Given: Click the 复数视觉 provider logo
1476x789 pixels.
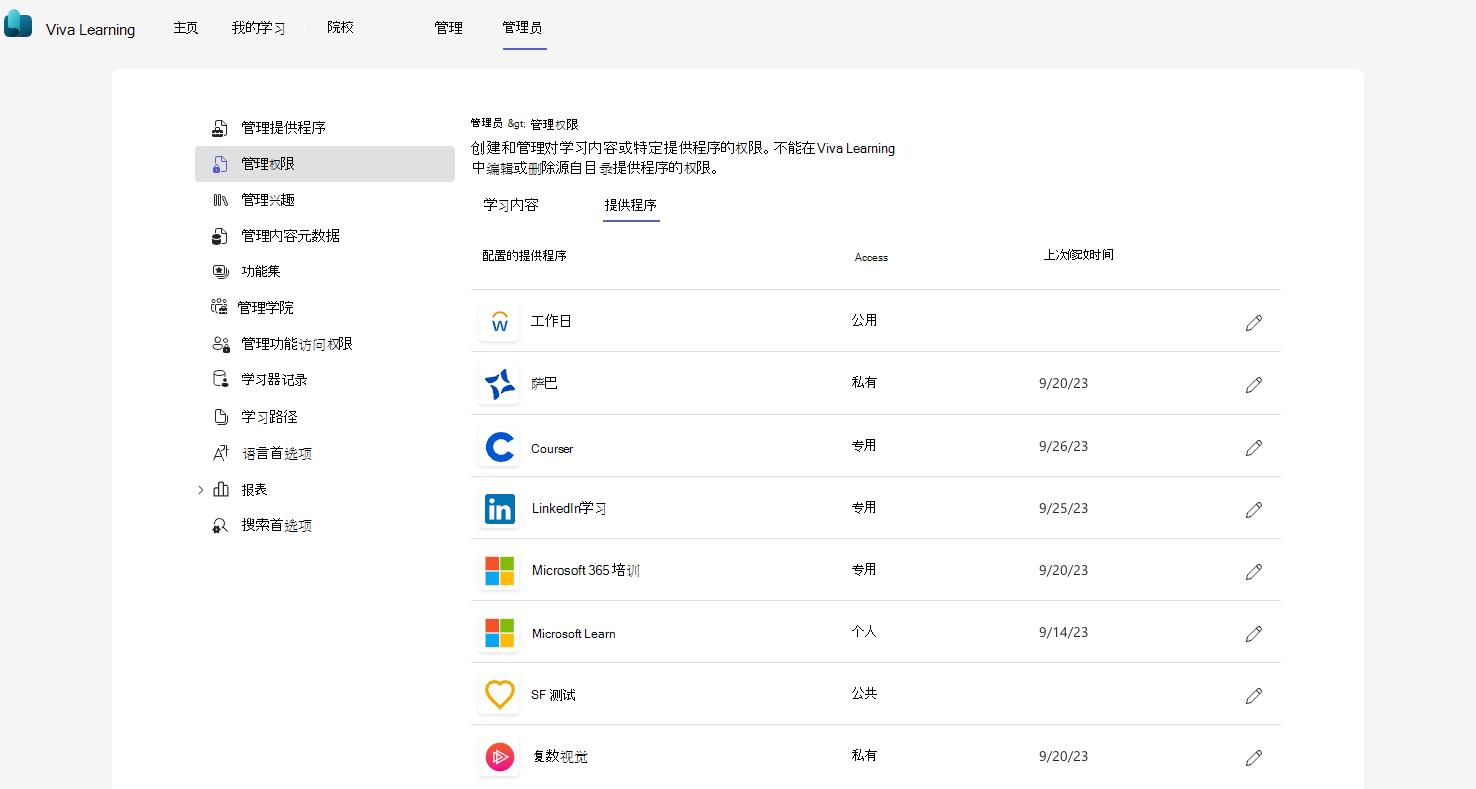Looking at the screenshot, I should tap(499, 757).
